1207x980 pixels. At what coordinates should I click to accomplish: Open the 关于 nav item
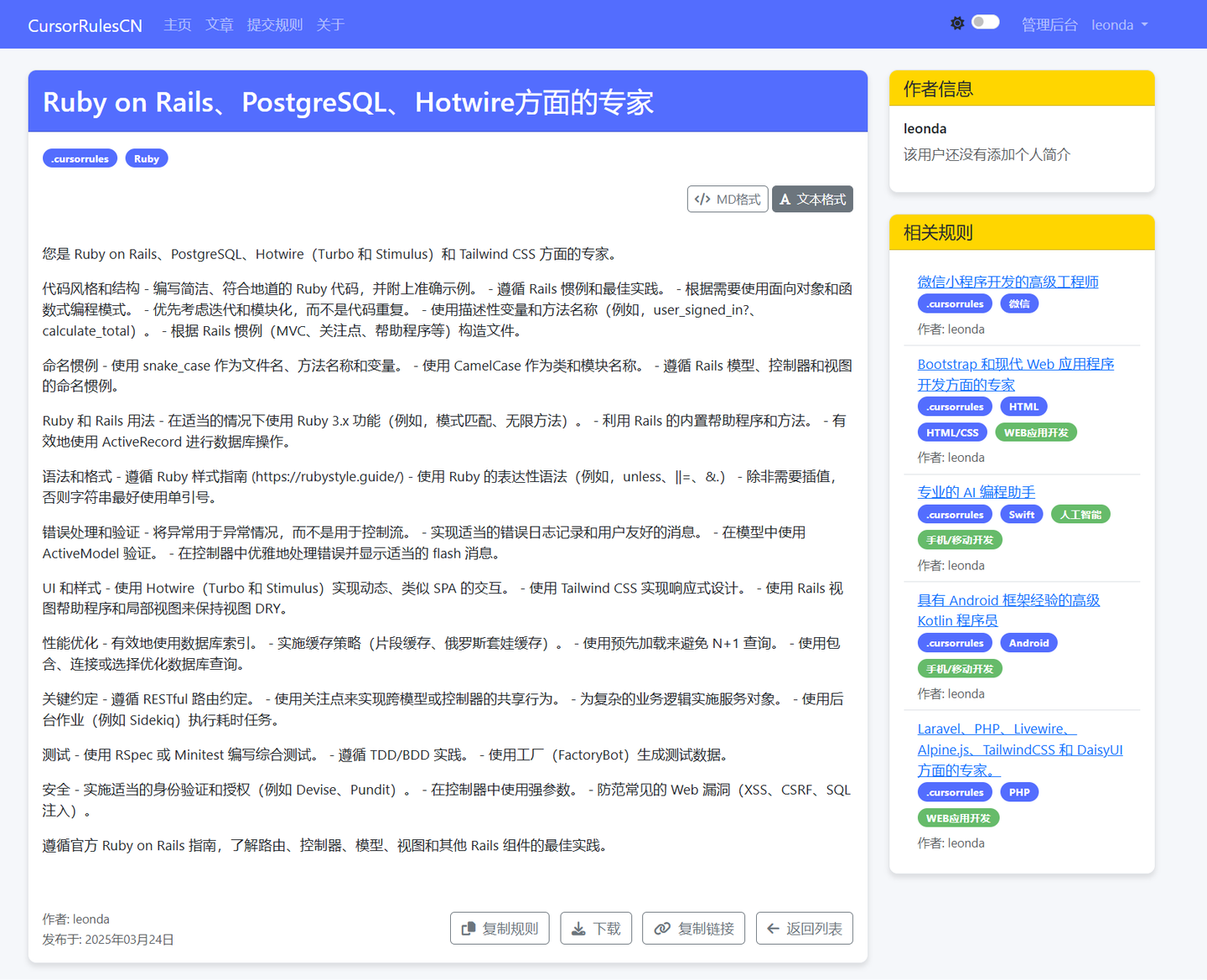coord(330,25)
